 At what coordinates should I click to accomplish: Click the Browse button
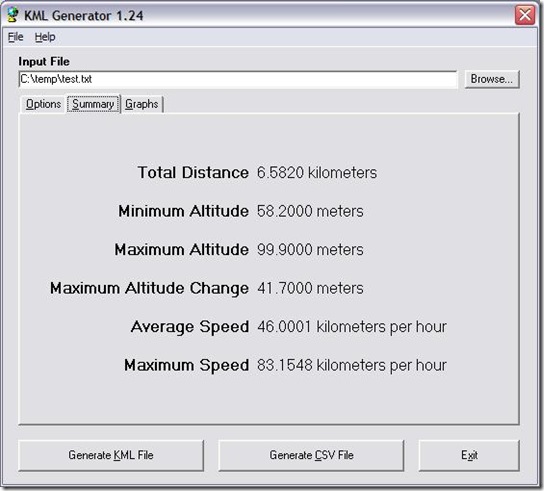492,79
